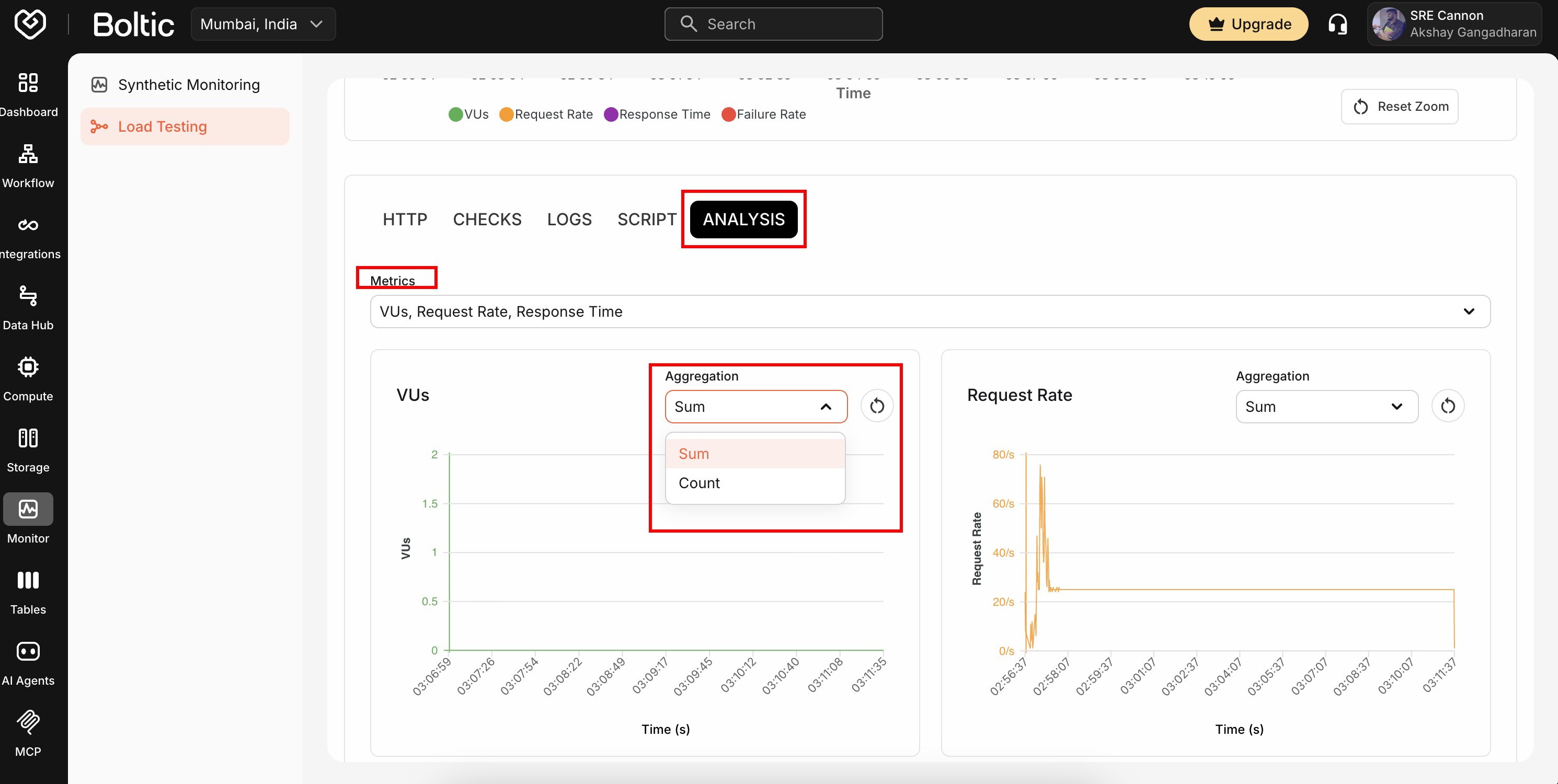Image resolution: width=1558 pixels, height=784 pixels.
Task: Expand the Mumbai, India region selector
Action: pos(263,24)
